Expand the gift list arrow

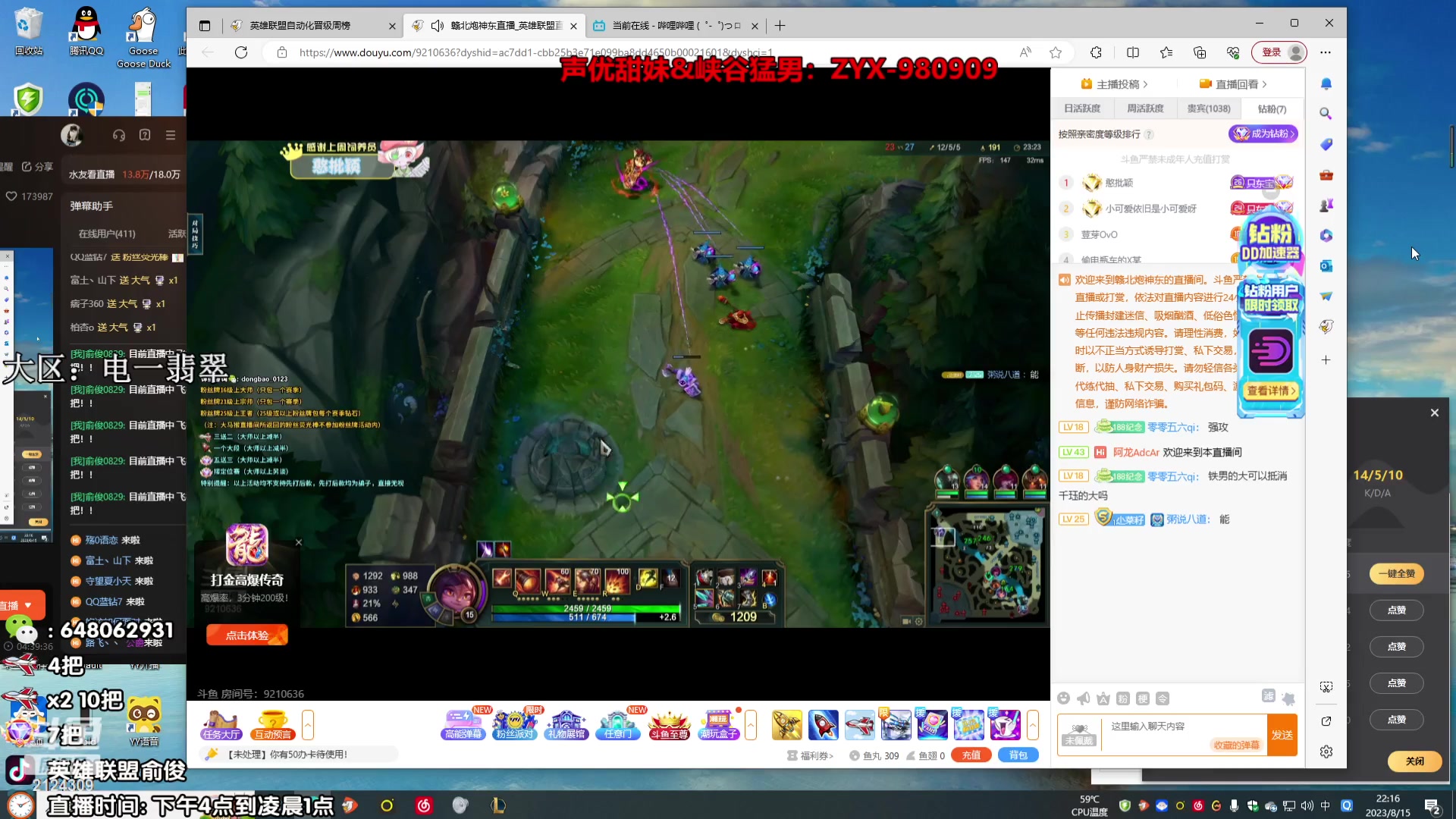click(x=1032, y=725)
